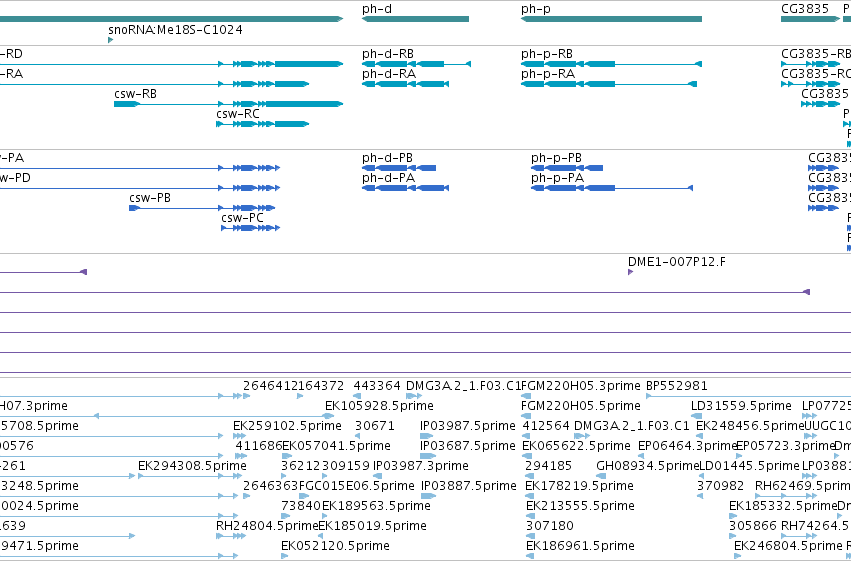
Task: Open EST GH08934.5prime
Action: click(647, 466)
